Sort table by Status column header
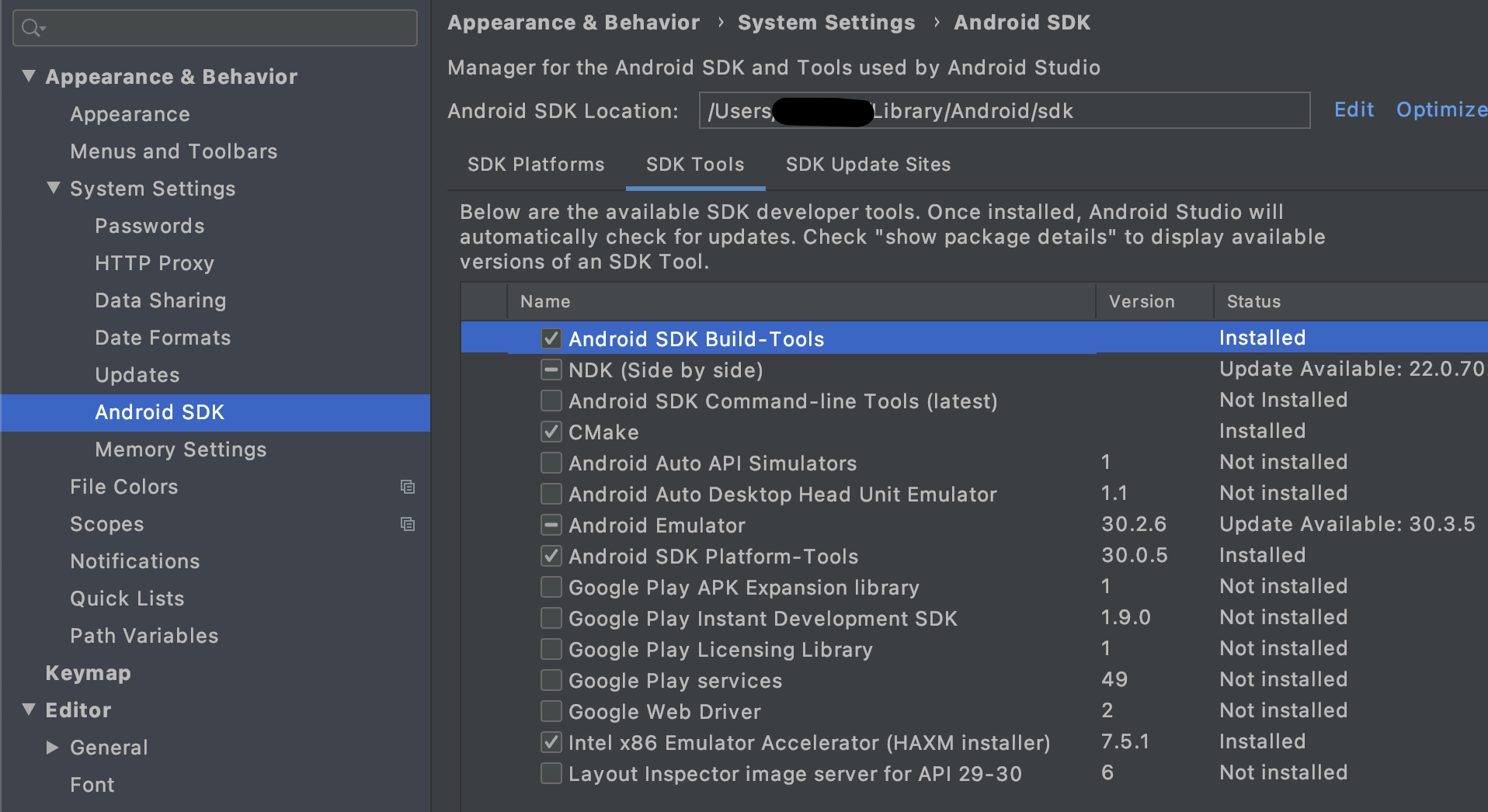Screen dimensions: 1488x812 point(1351,301)
